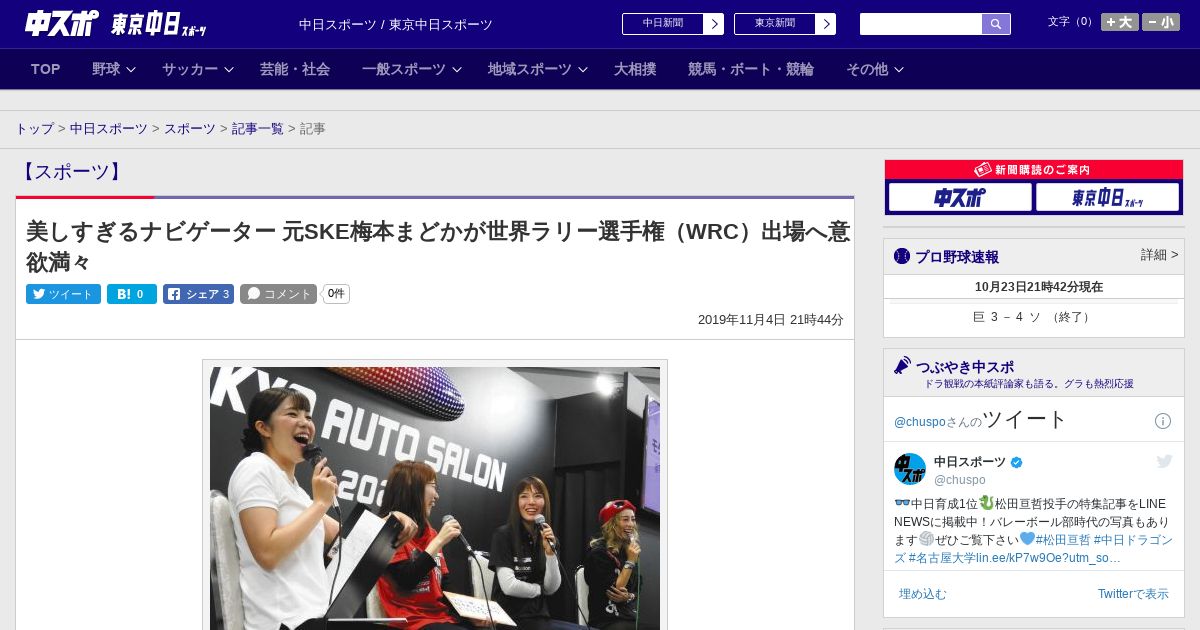Screen dimensions: 1200x630
Task: Click the 中スポ subscription banner button
Action: click(960, 197)
